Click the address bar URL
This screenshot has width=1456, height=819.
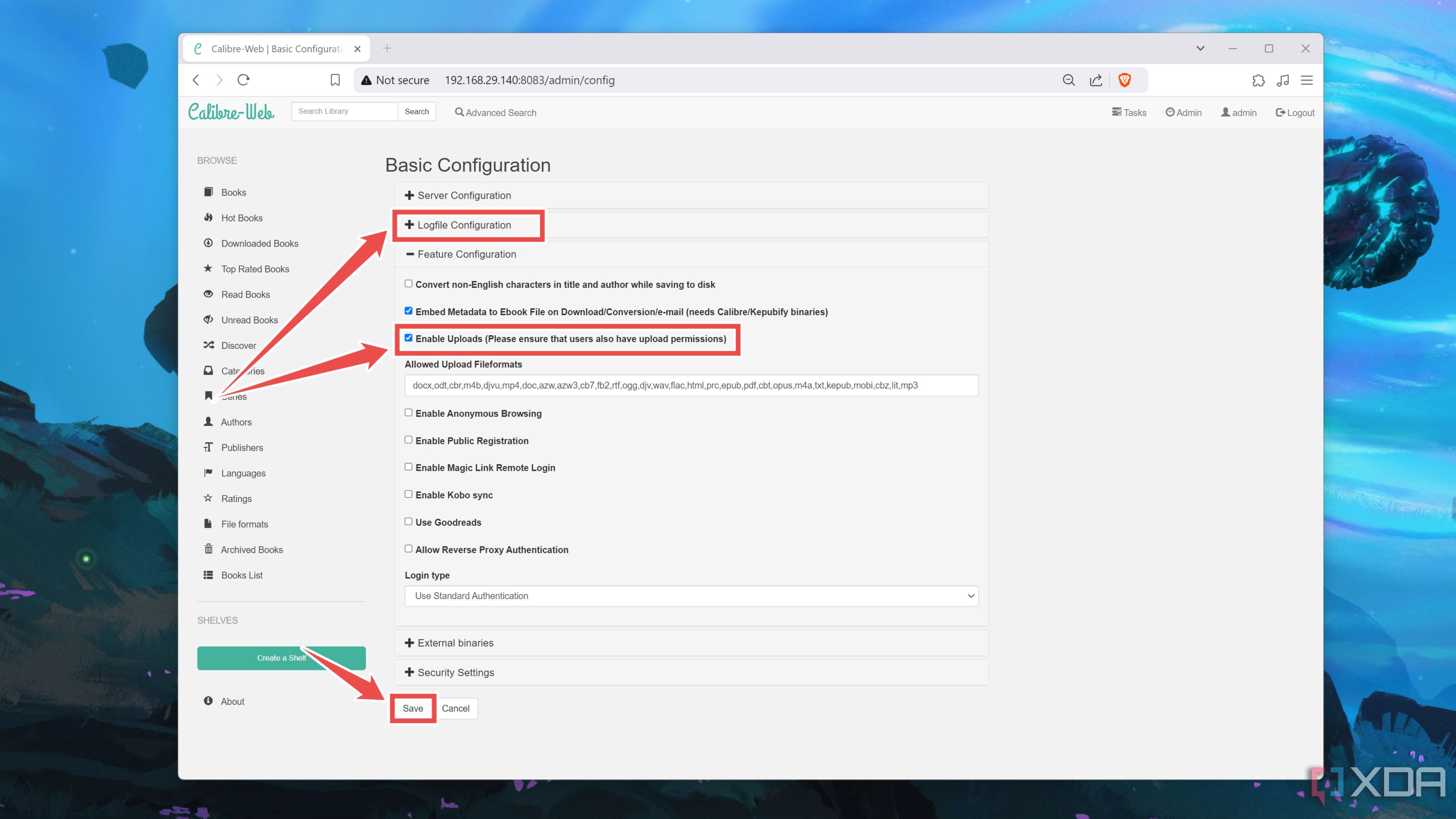[530, 80]
